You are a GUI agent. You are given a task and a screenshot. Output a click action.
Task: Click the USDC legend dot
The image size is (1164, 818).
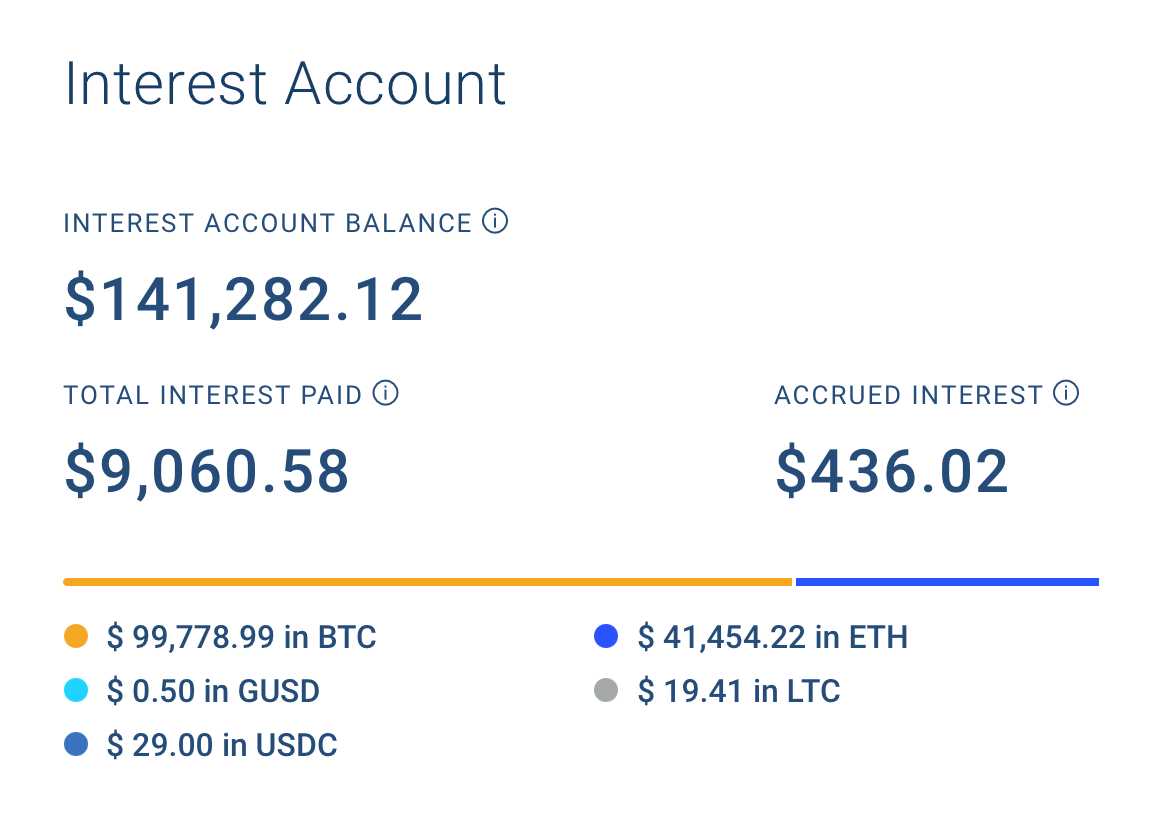point(76,744)
